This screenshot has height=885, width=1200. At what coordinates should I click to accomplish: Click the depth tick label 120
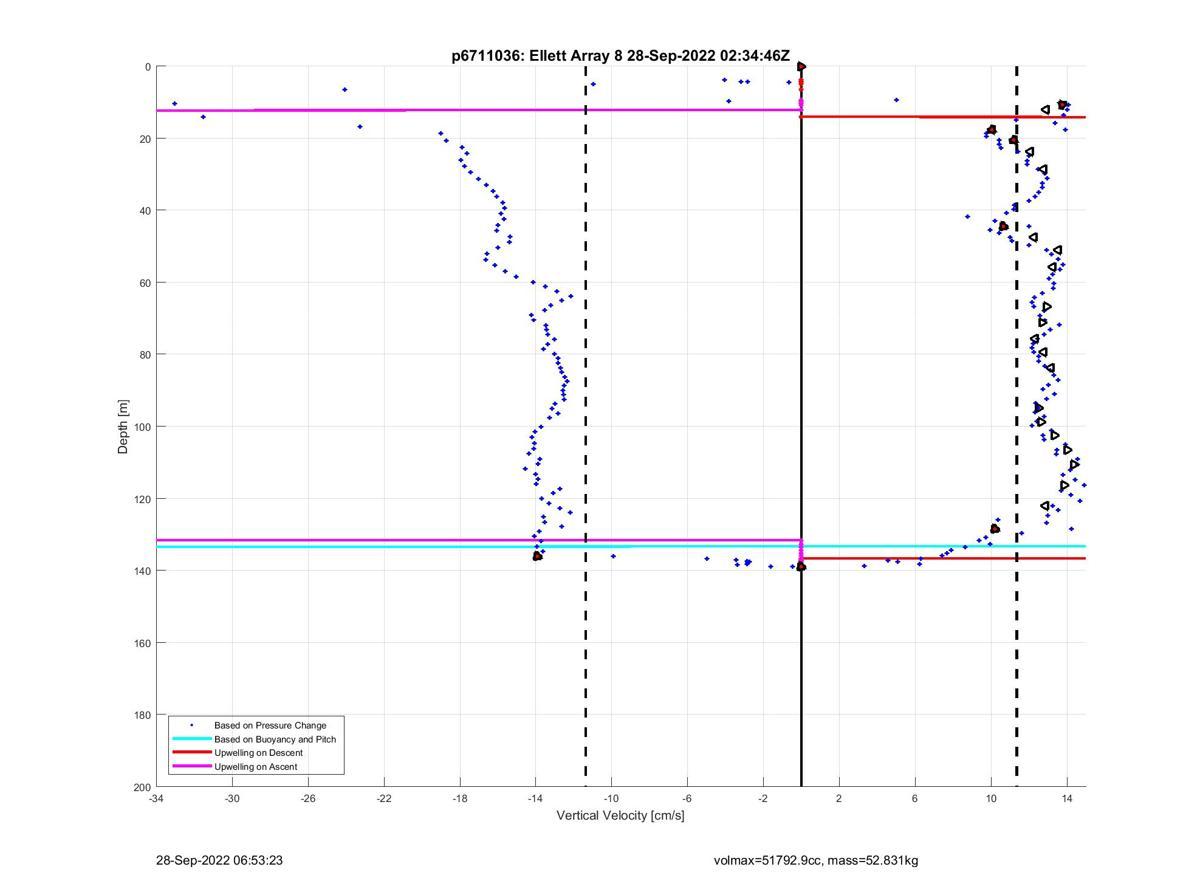(x=142, y=499)
